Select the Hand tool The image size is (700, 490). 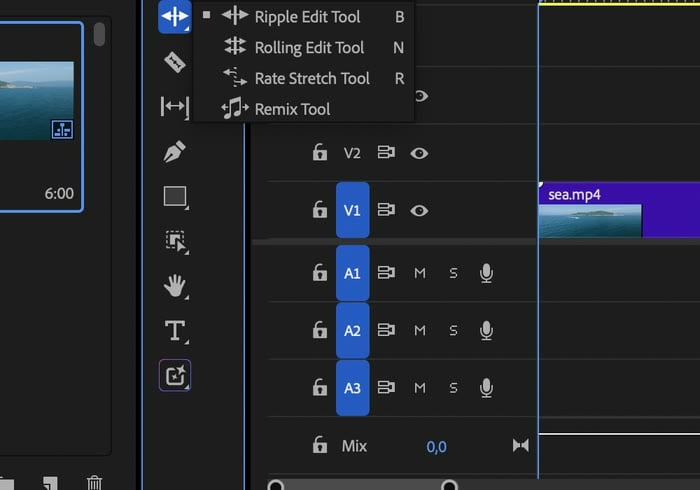click(x=175, y=286)
